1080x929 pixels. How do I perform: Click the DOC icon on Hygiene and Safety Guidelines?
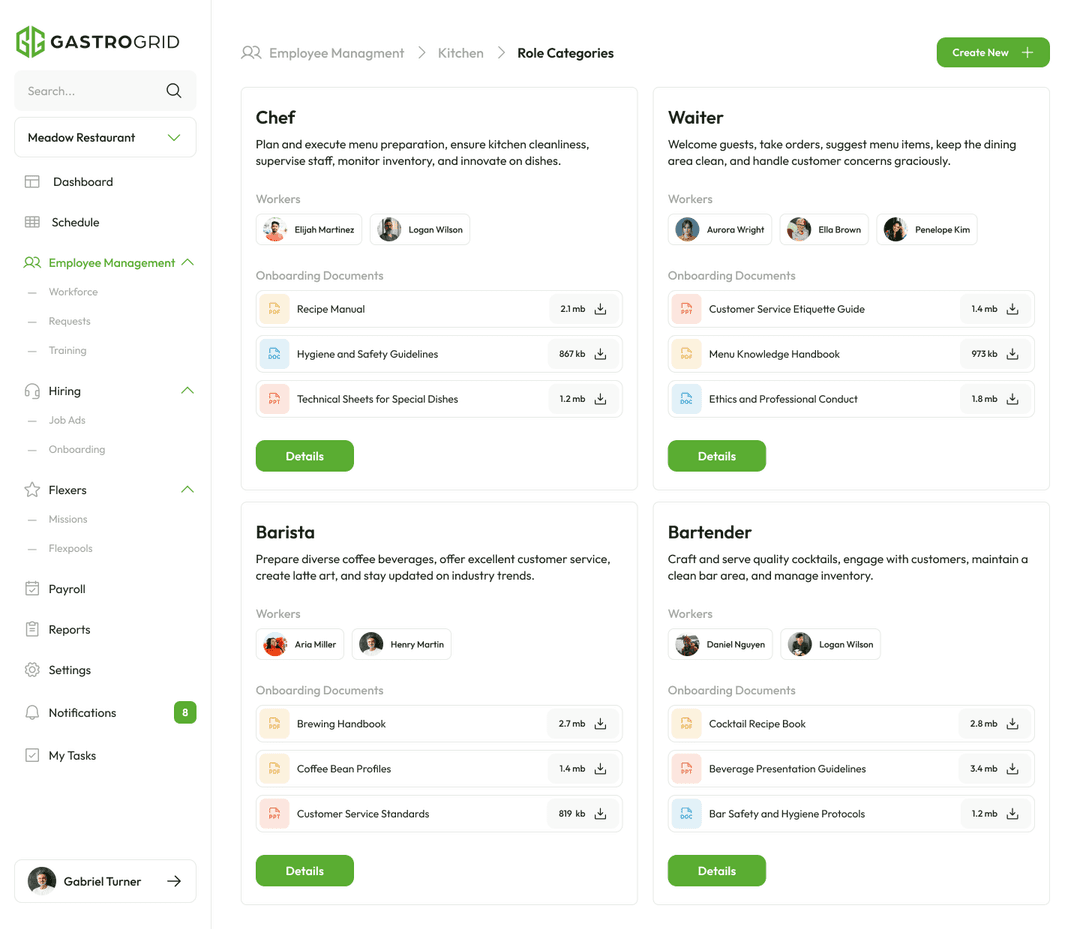tap(273, 353)
